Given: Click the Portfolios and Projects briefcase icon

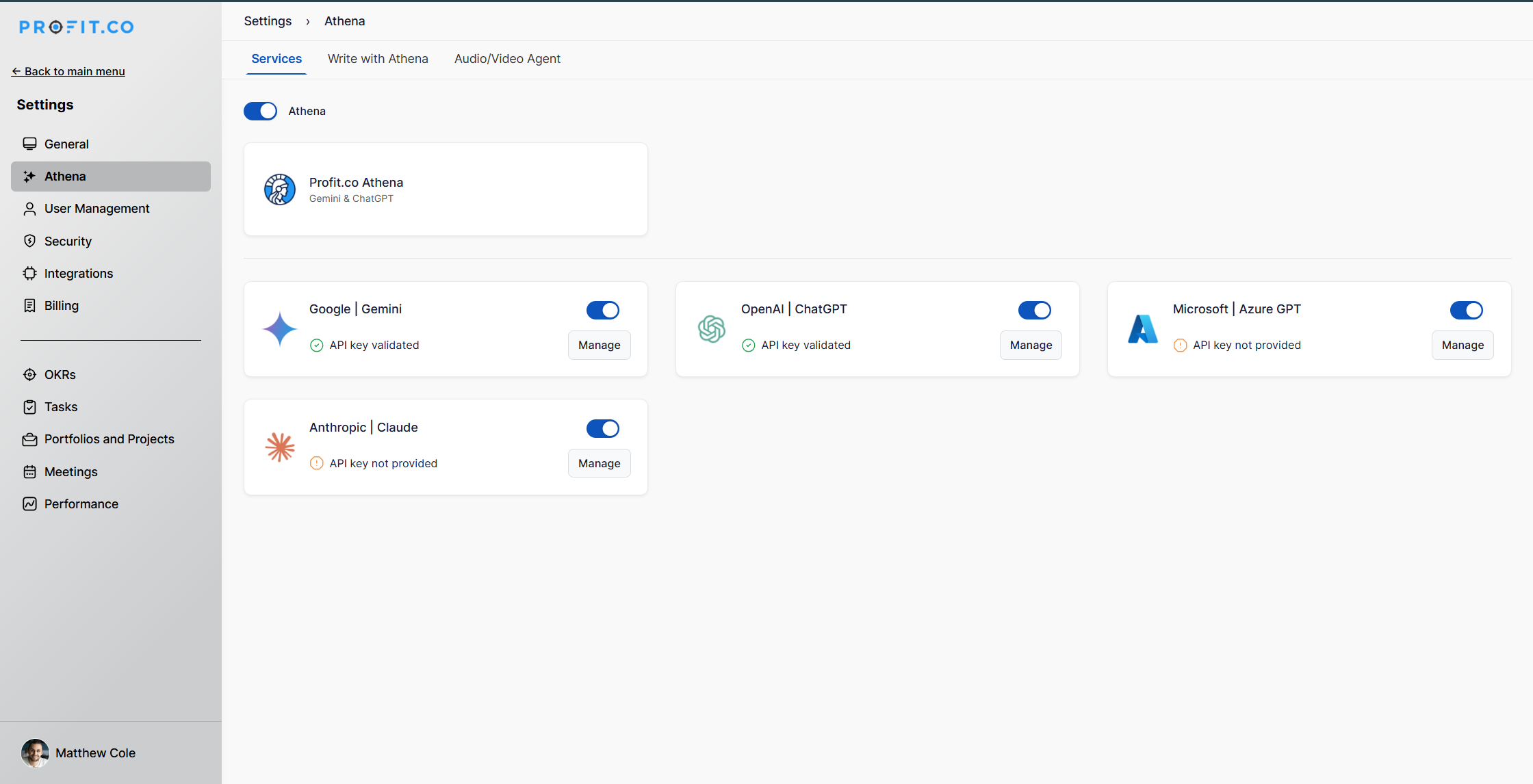Looking at the screenshot, I should click(29, 439).
